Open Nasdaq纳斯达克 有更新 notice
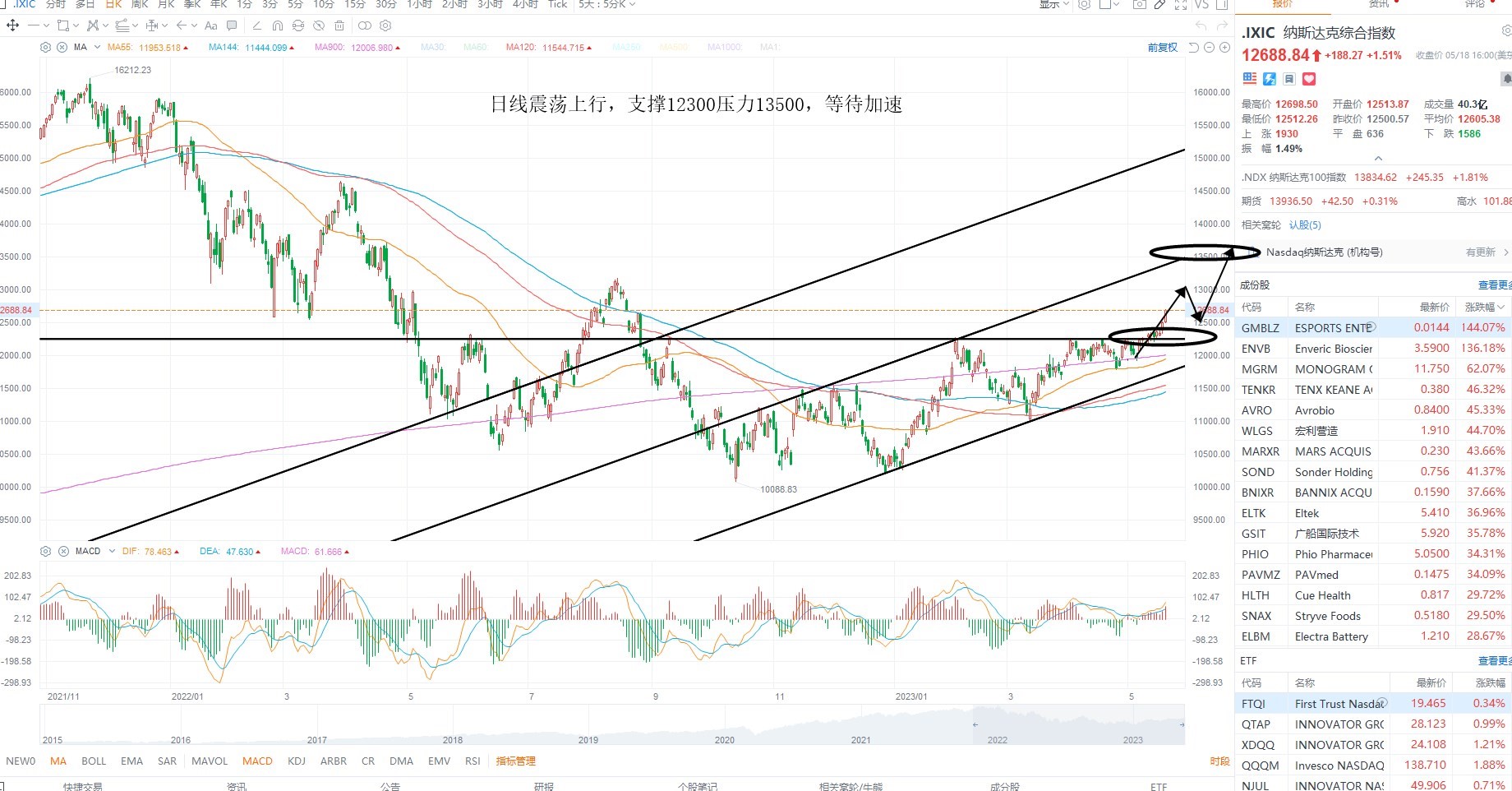The width and height of the screenshot is (1512, 791). 1373,252
